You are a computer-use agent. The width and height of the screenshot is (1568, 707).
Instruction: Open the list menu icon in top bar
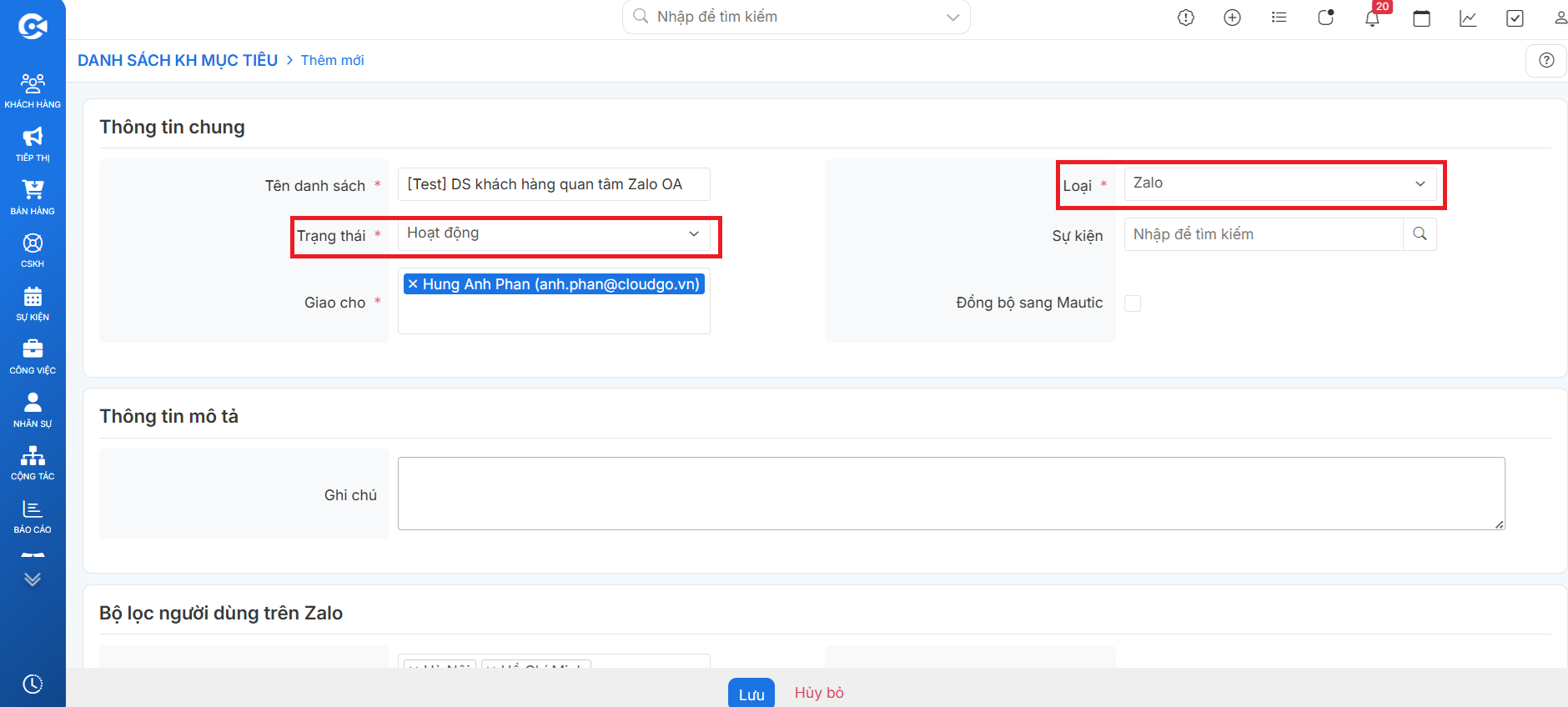1279,18
